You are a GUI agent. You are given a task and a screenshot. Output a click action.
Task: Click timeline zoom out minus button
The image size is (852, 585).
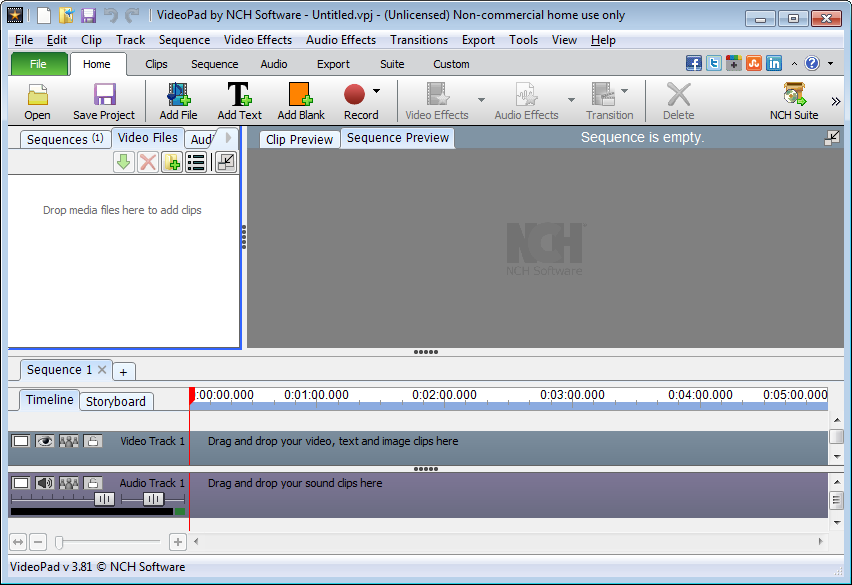[37, 542]
